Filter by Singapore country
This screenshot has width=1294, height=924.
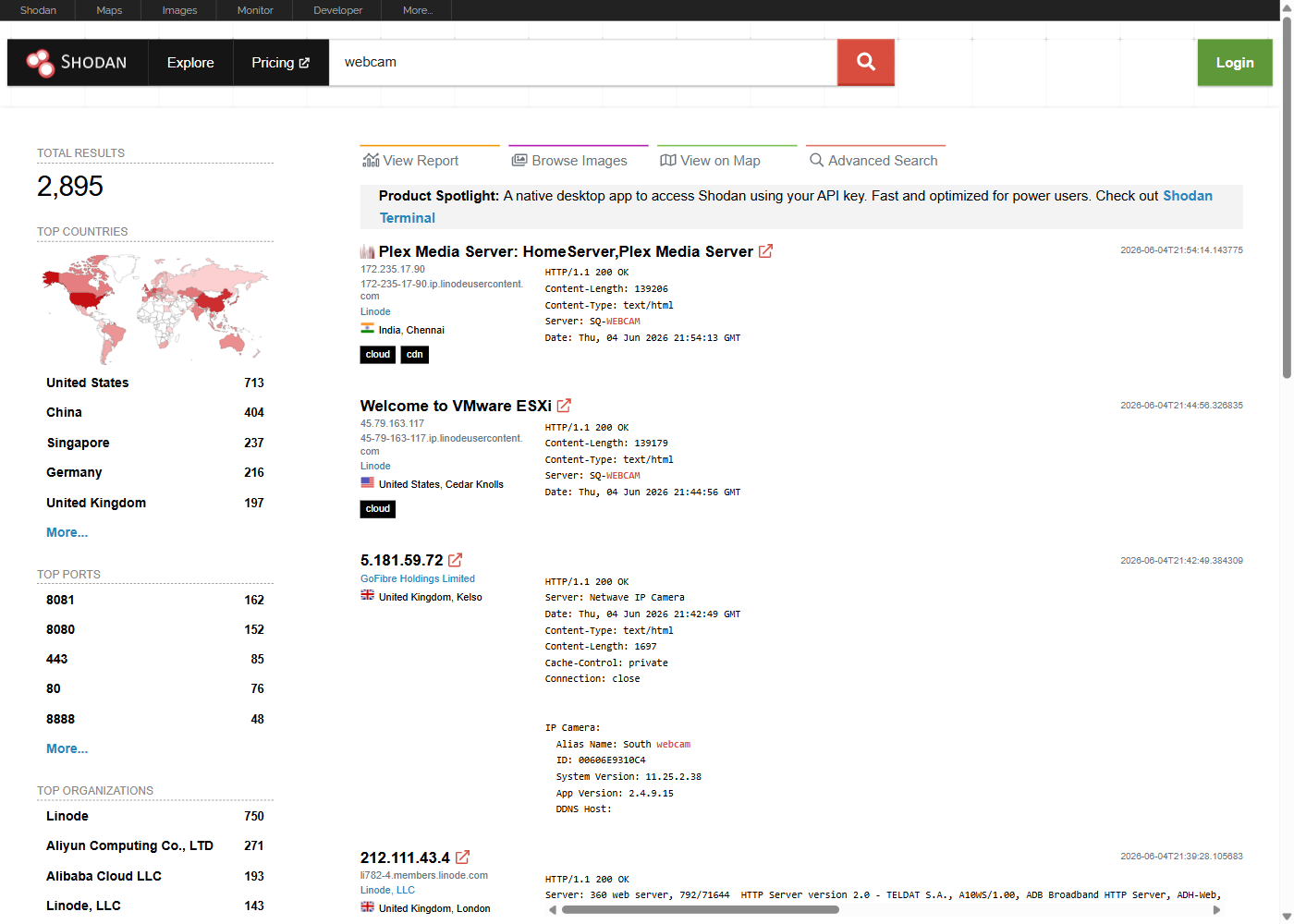(x=155, y=443)
